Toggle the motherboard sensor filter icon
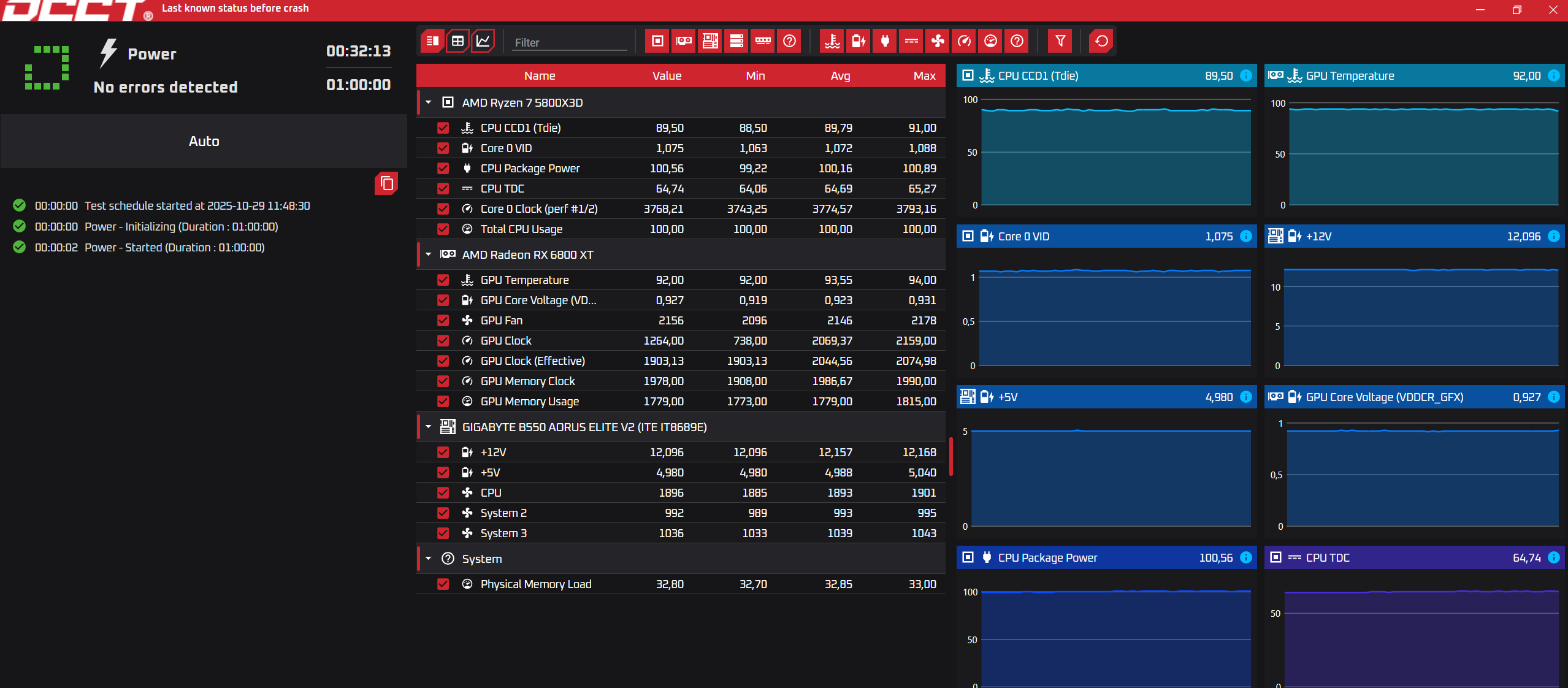Image resolution: width=1568 pixels, height=688 pixels. (710, 41)
